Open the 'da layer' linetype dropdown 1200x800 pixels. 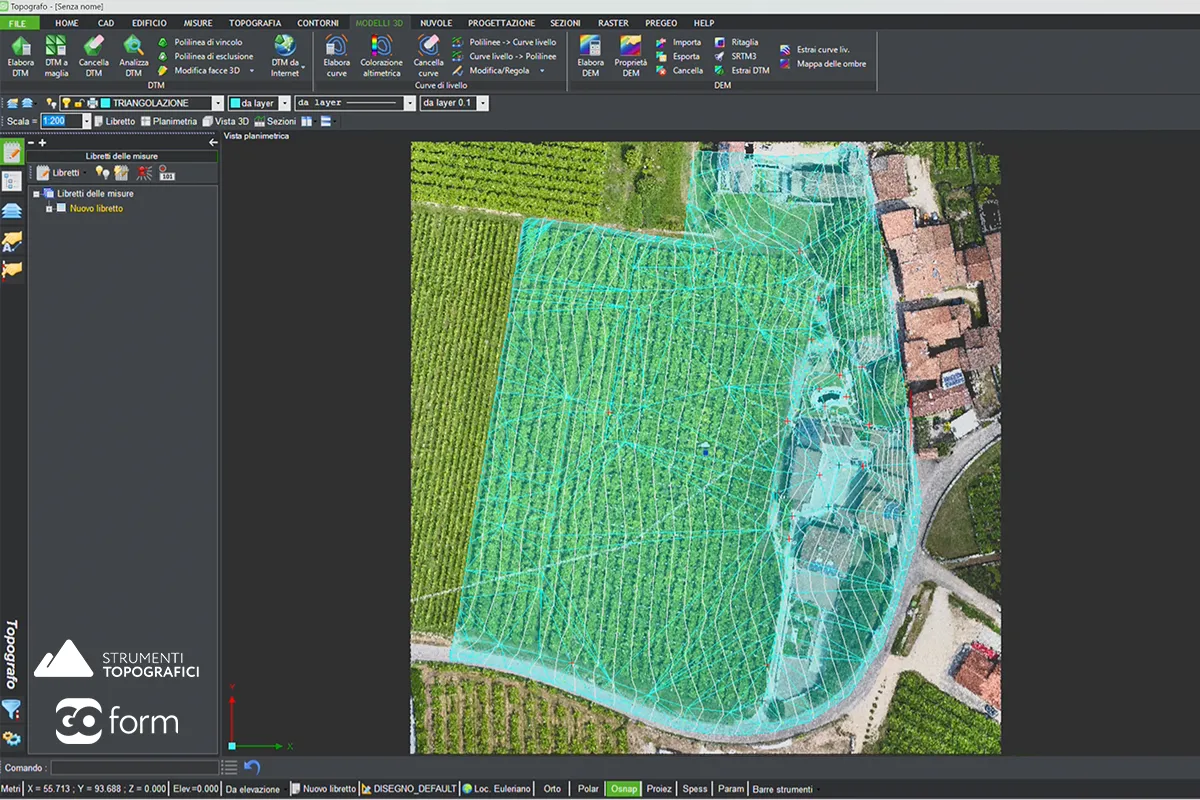pyautogui.click(x=409, y=103)
